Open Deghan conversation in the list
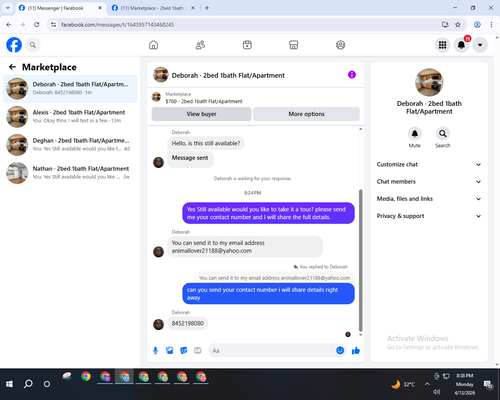 [70, 145]
